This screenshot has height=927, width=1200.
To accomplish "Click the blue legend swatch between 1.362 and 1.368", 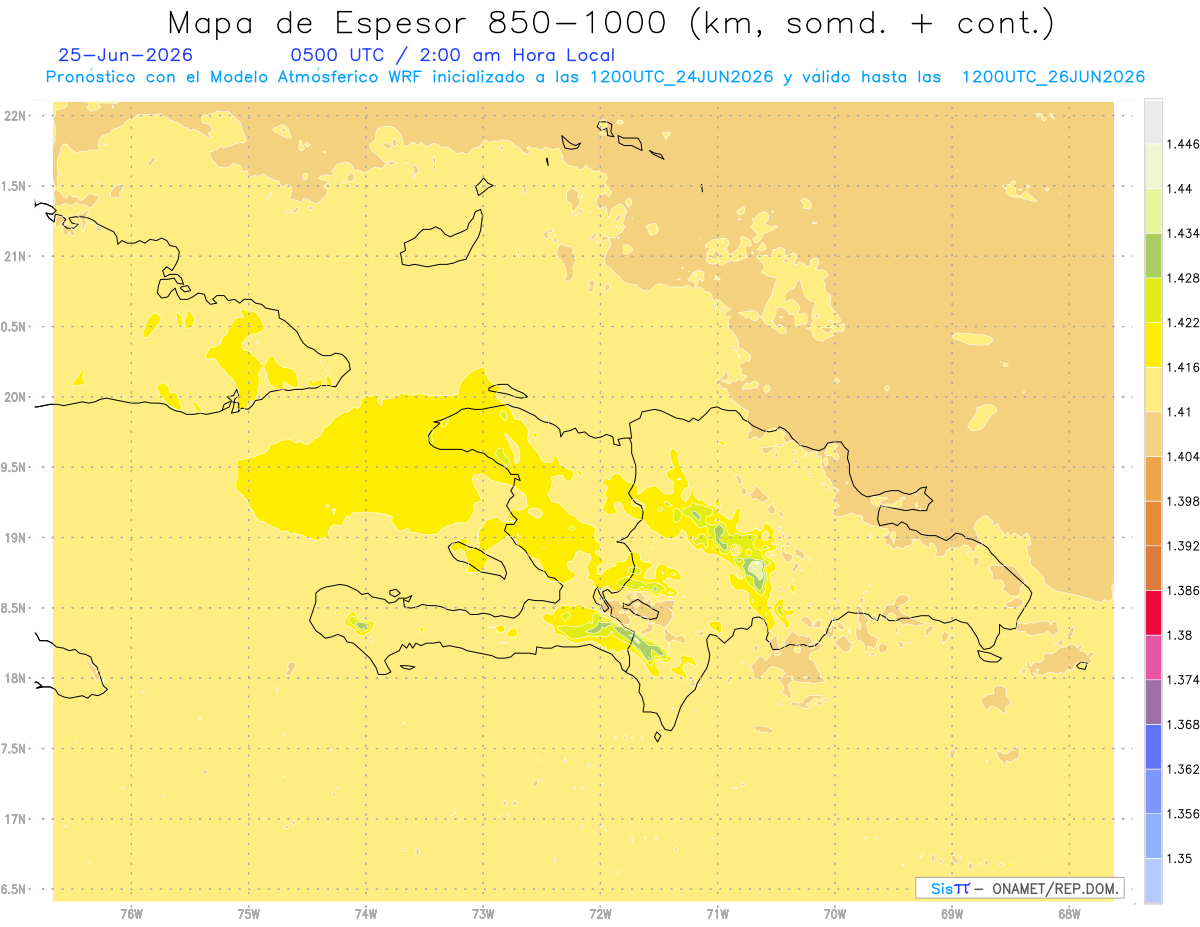I will click(1153, 747).
